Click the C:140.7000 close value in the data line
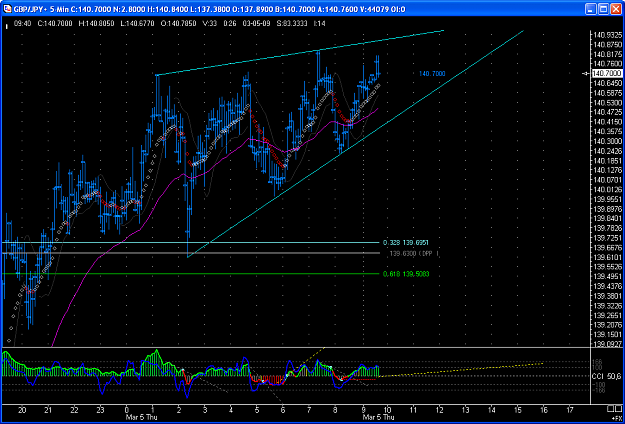Viewport: 625px width, 424px height. 55,24
